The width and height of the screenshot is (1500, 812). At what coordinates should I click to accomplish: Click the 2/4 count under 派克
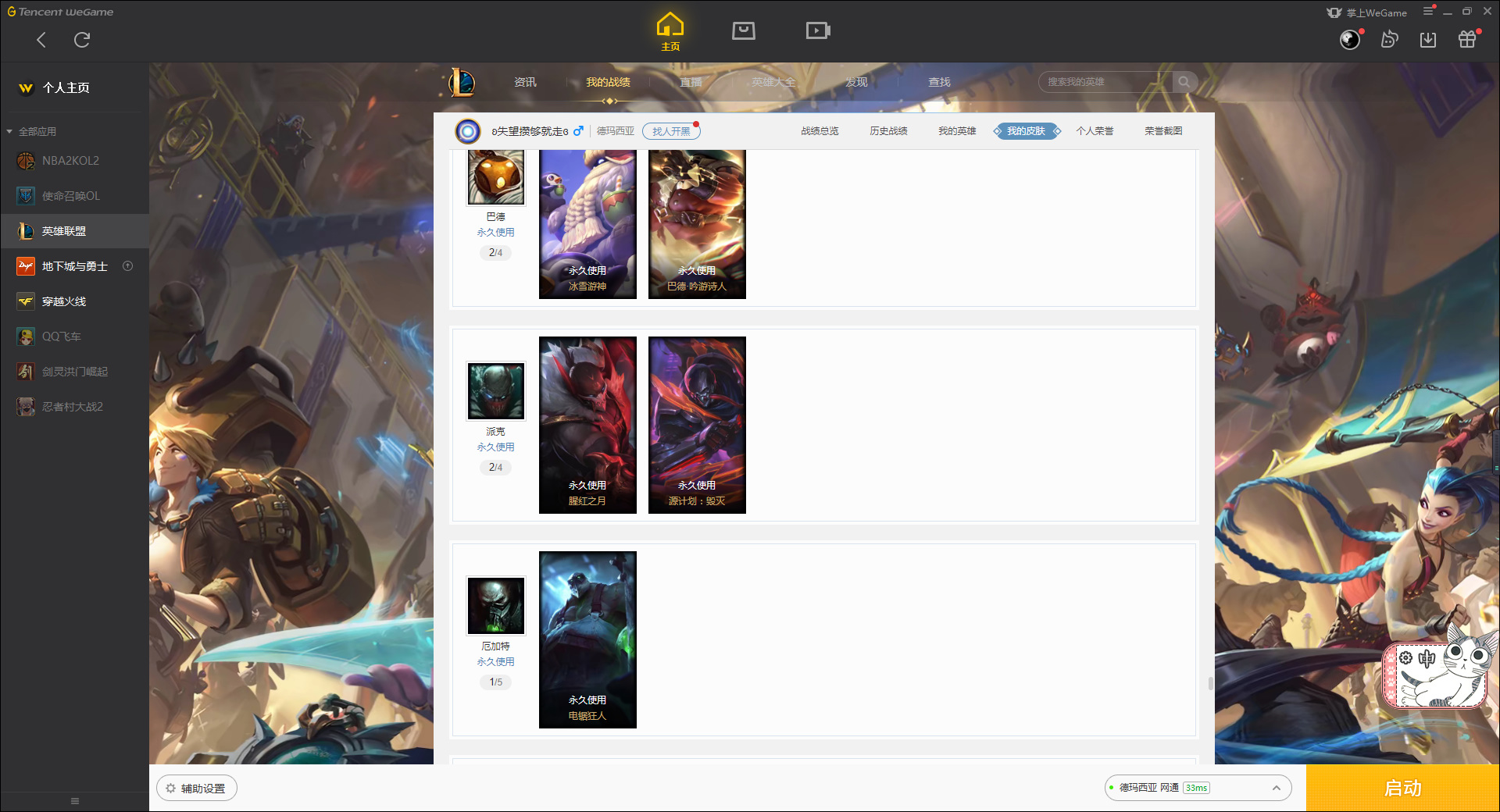[496, 468]
